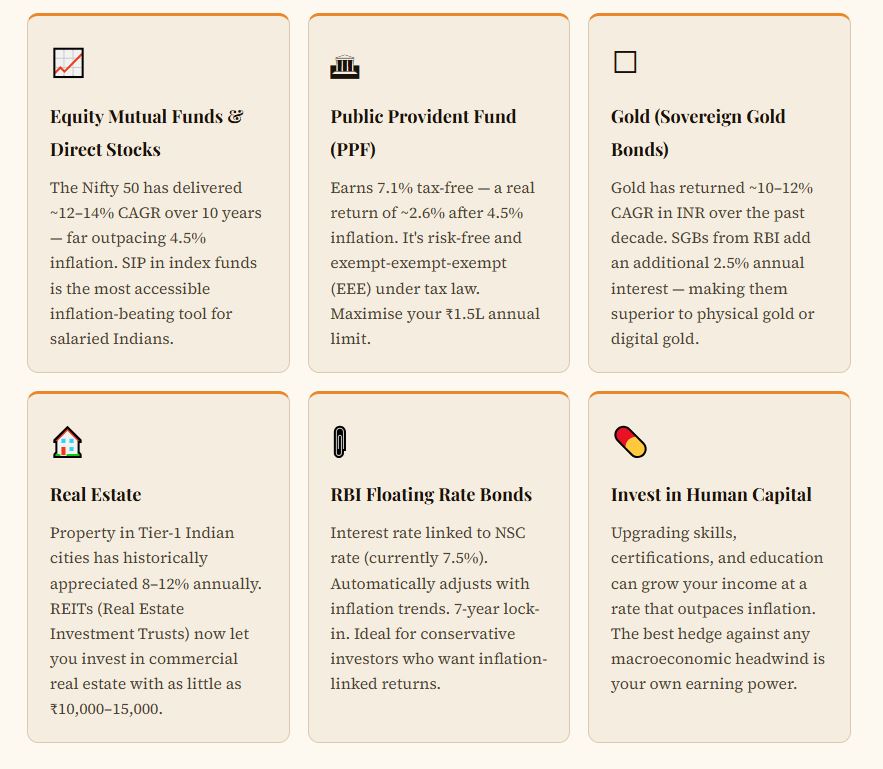
Task: Click the empty square gold icon
Action: [x=625, y=62]
